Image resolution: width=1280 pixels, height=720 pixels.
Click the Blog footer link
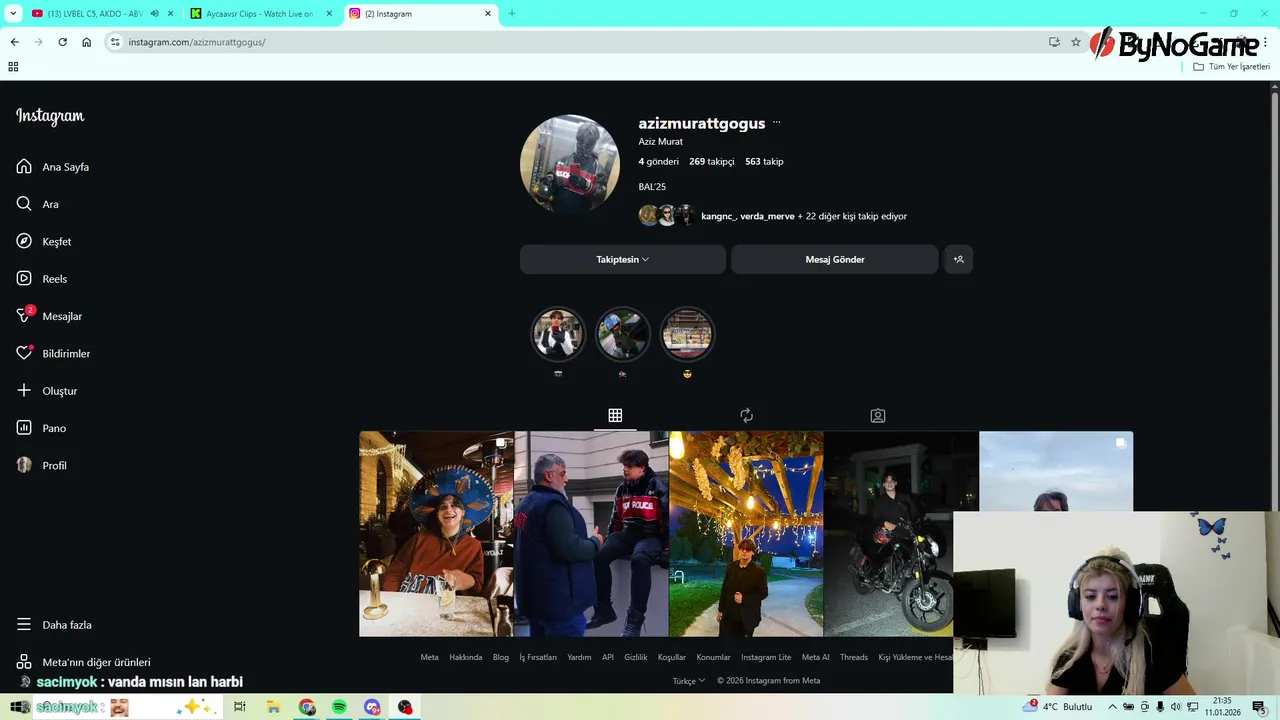pos(501,657)
